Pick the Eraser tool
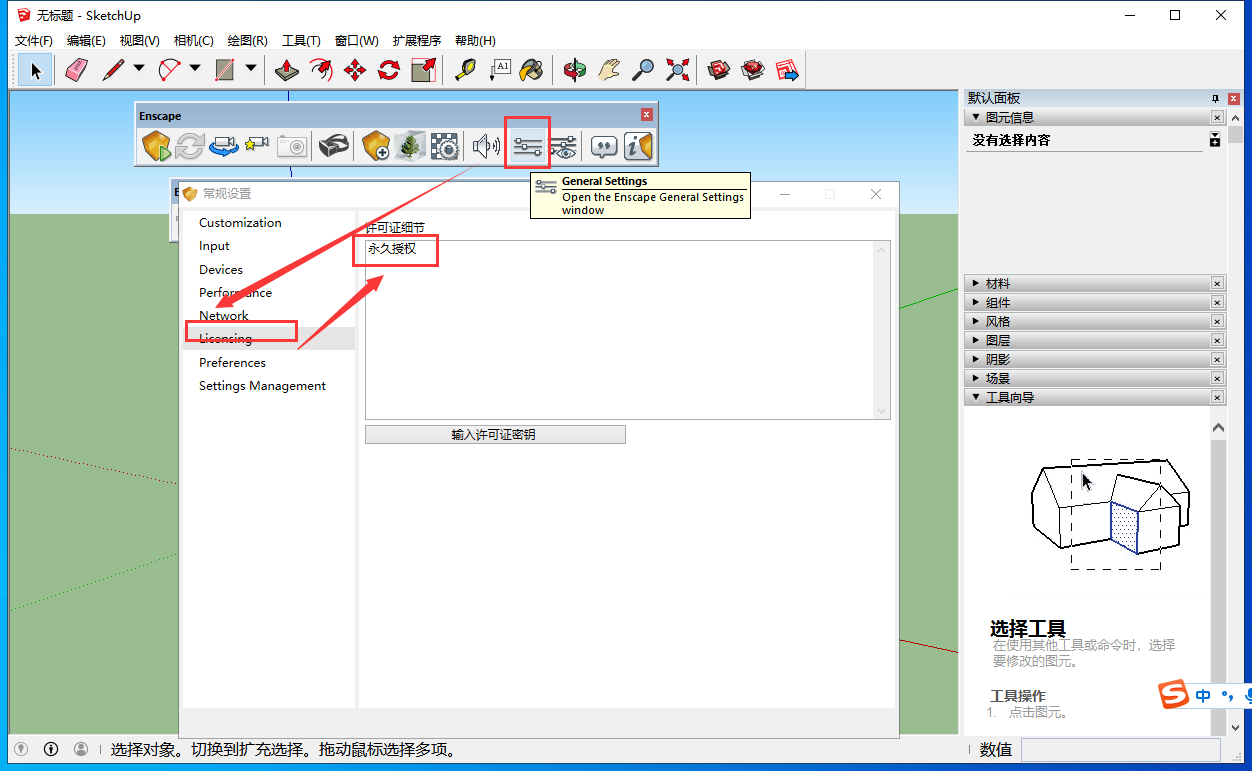The image size is (1252, 771). click(76, 70)
